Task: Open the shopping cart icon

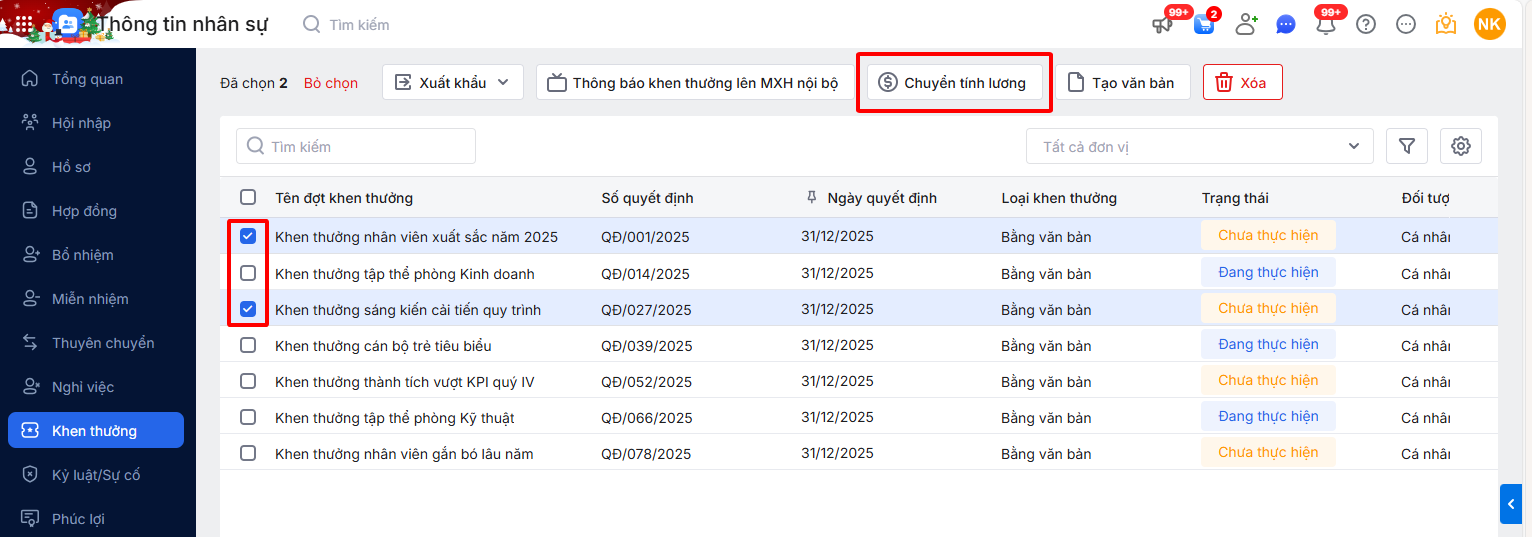Action: 1203,25
